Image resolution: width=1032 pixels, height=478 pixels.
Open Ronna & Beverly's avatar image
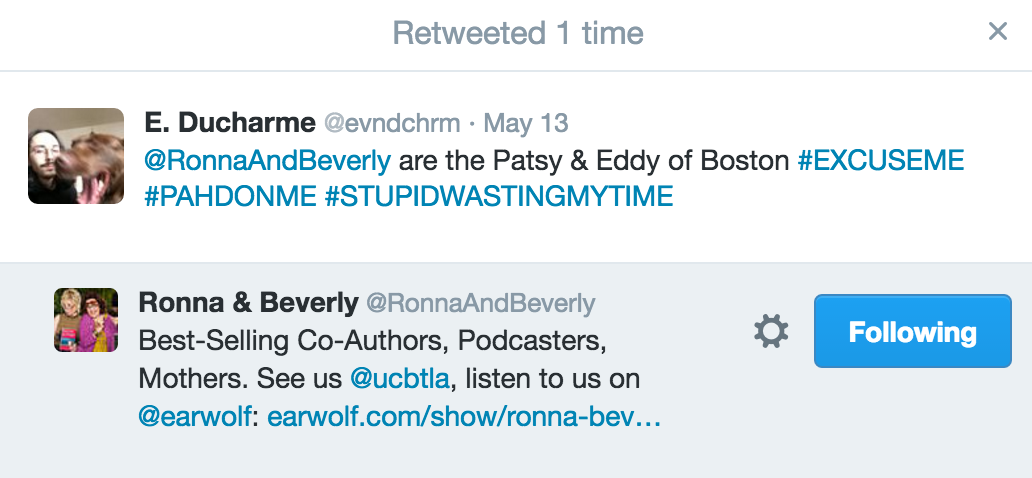pos(86,320)
